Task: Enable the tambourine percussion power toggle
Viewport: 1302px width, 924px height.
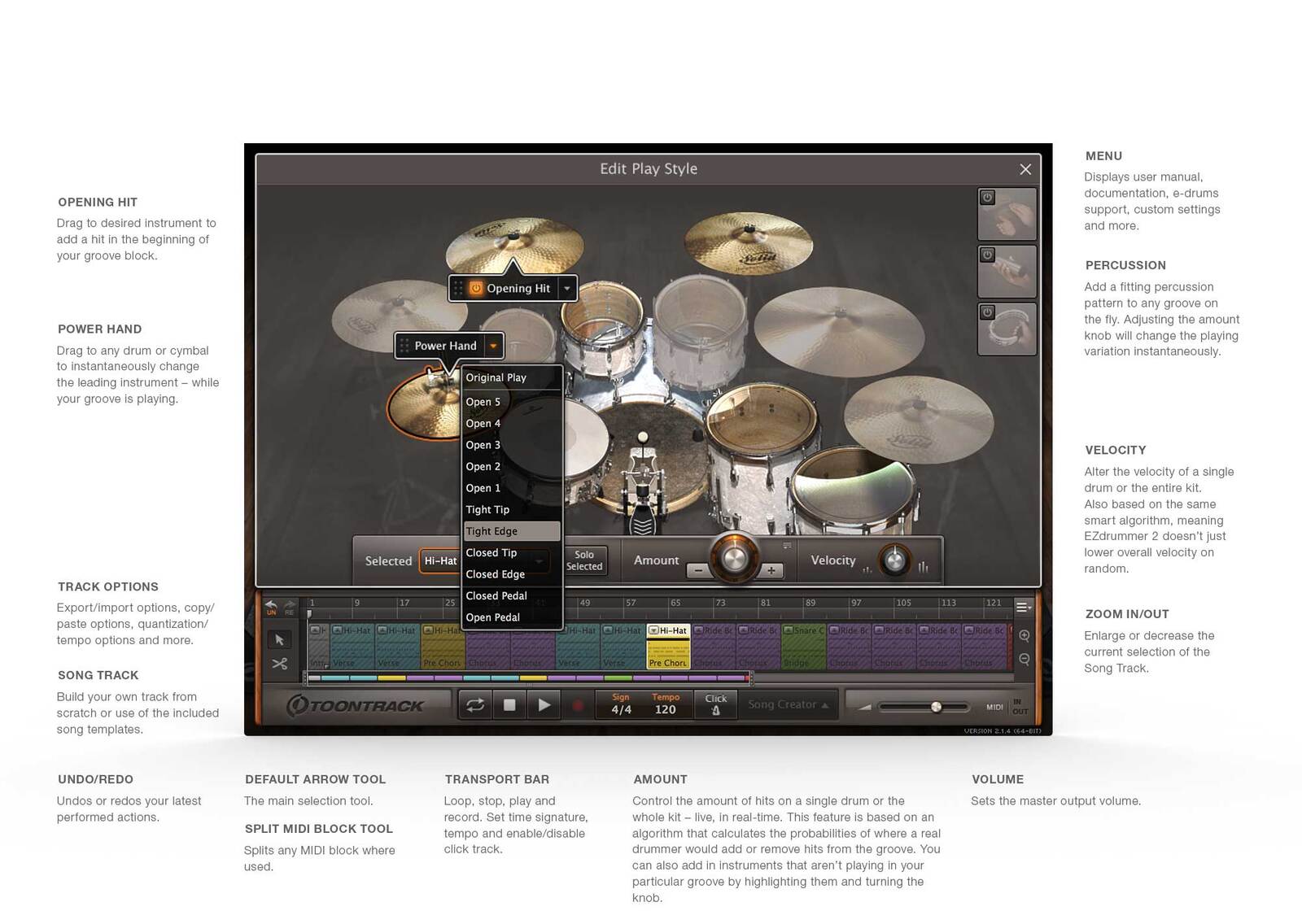Action: point(987,312)
